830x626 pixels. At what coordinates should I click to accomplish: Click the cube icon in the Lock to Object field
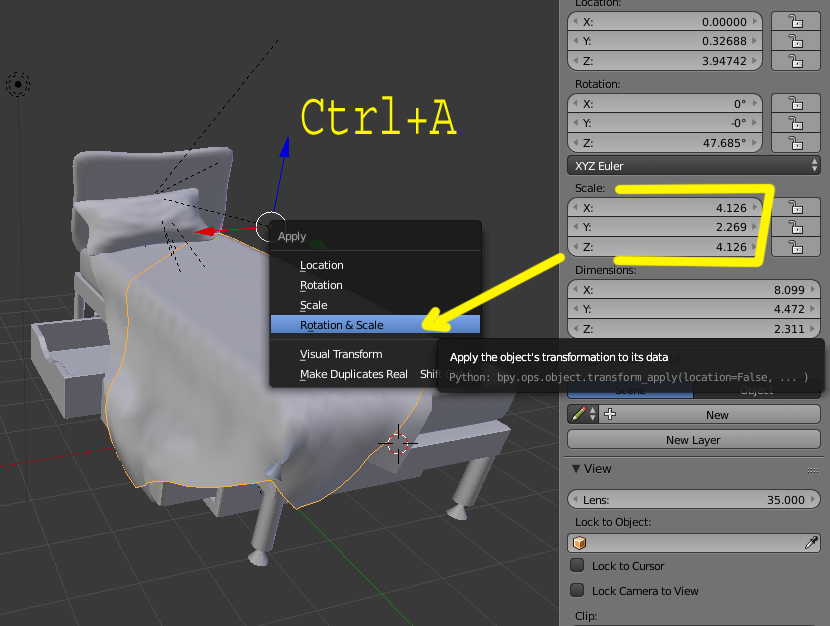(580, 543)
